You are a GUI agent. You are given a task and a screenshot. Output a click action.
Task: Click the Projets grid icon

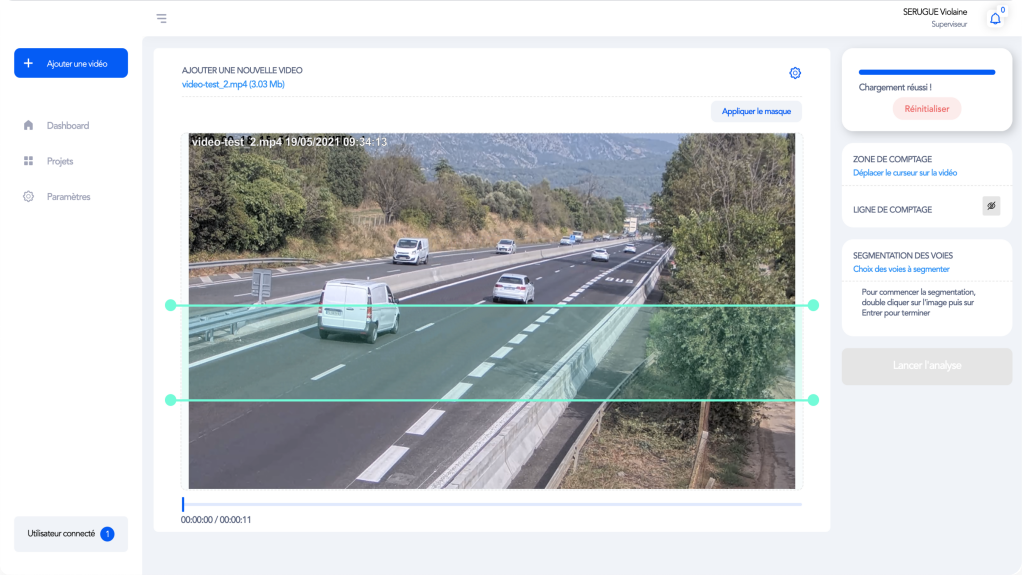point(28,161)
